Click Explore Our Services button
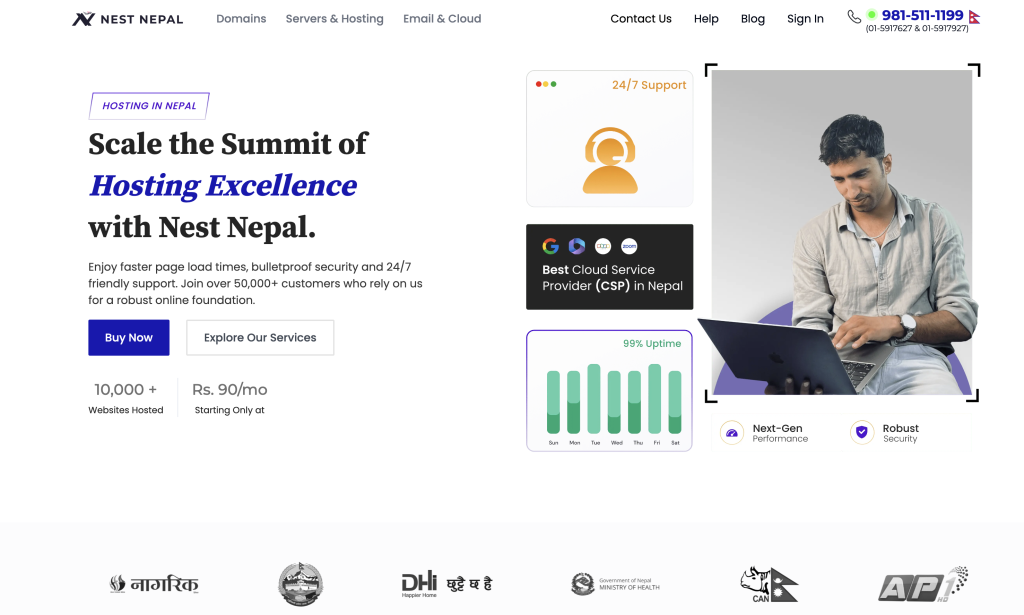This screenshot has width=1024, height=615. click(x=260, y=338)
